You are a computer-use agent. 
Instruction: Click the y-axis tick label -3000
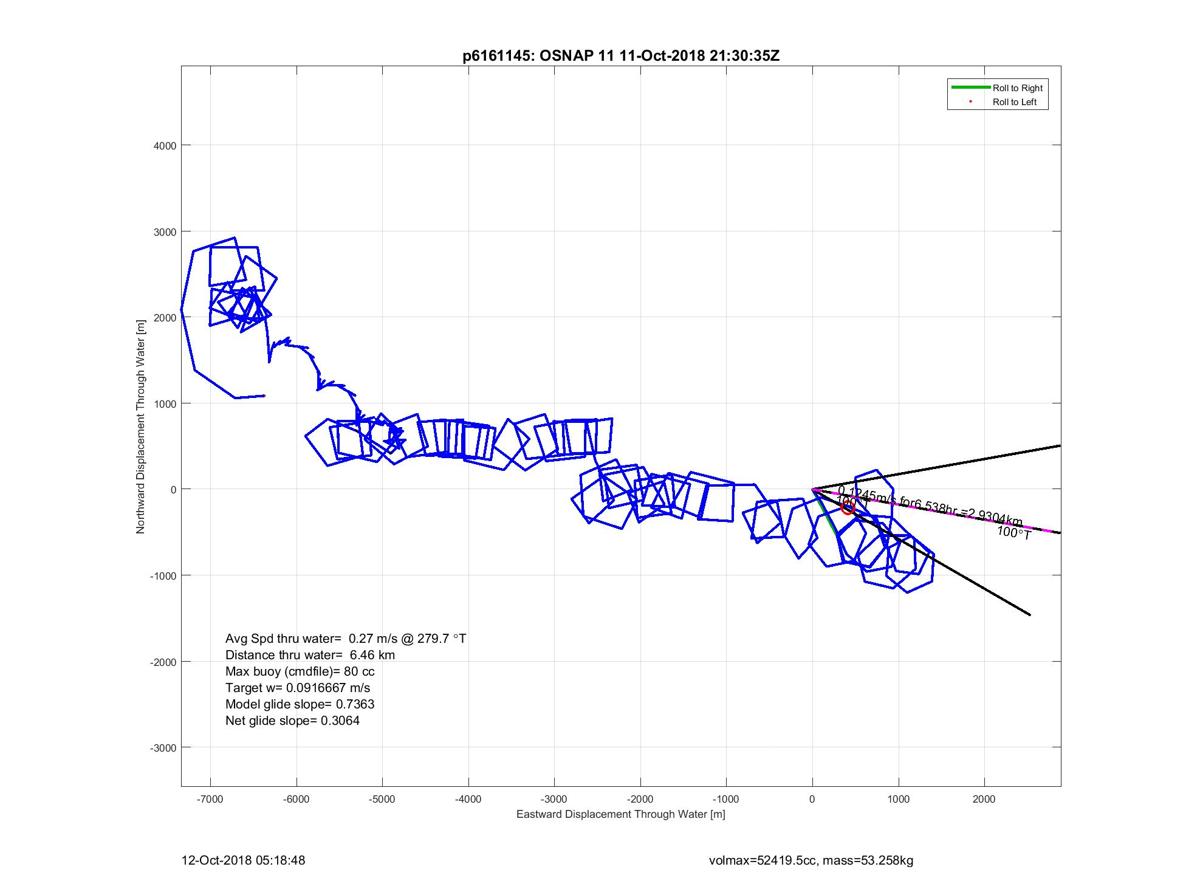coord(162,748)
